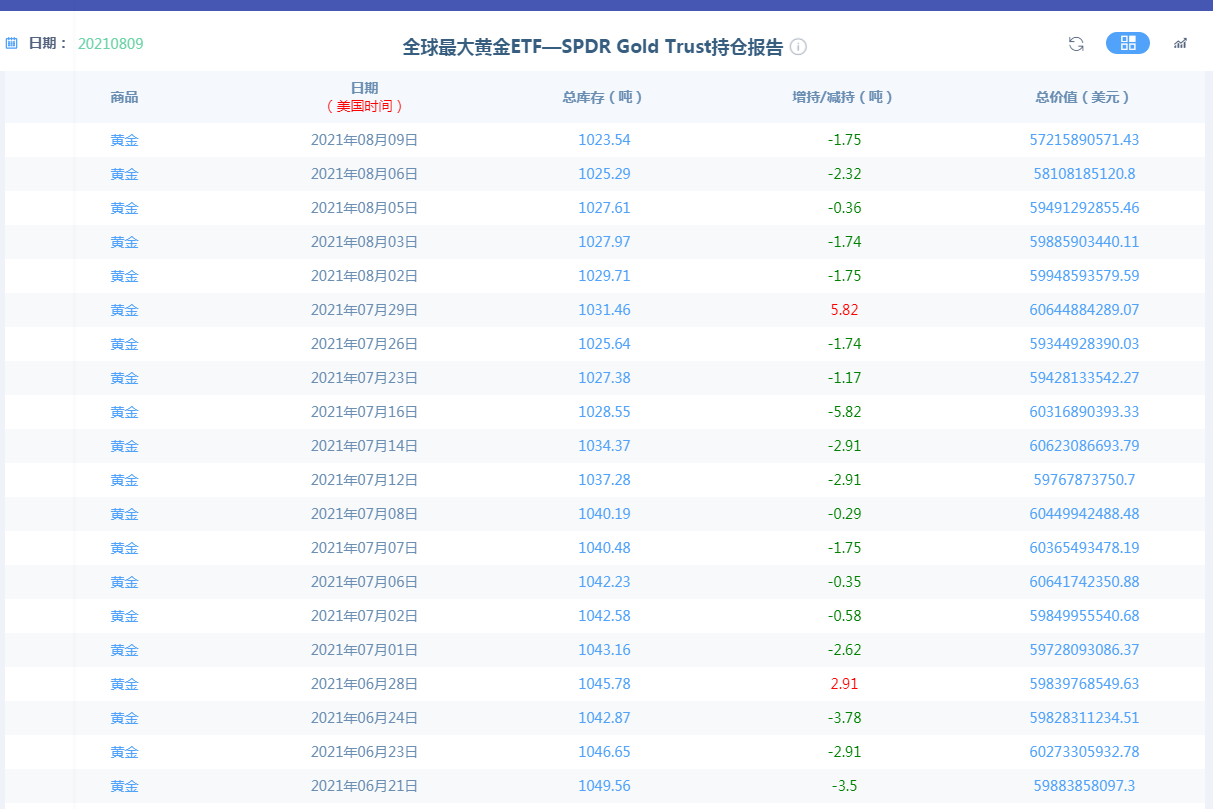The width and height of the screenshot is (1213, 809).
Task: Click the change value -0.29
Action: tap(845, 514)
